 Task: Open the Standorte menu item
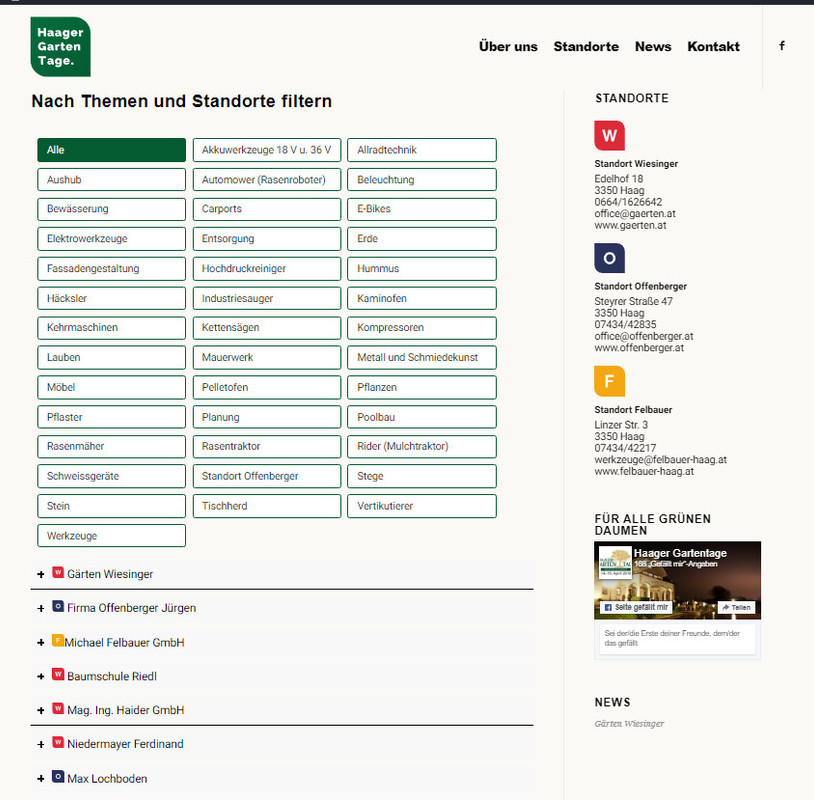(x=586, y=47)
